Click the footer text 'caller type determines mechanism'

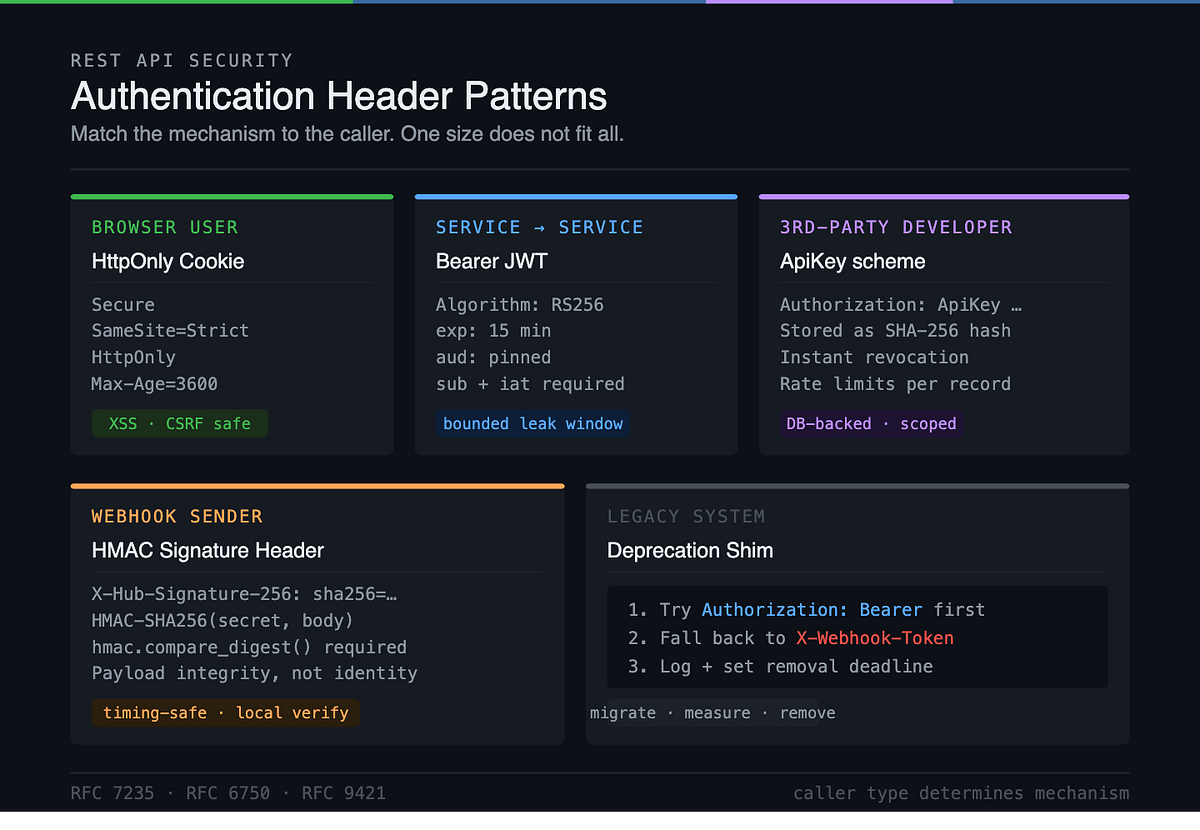(961, 793)
